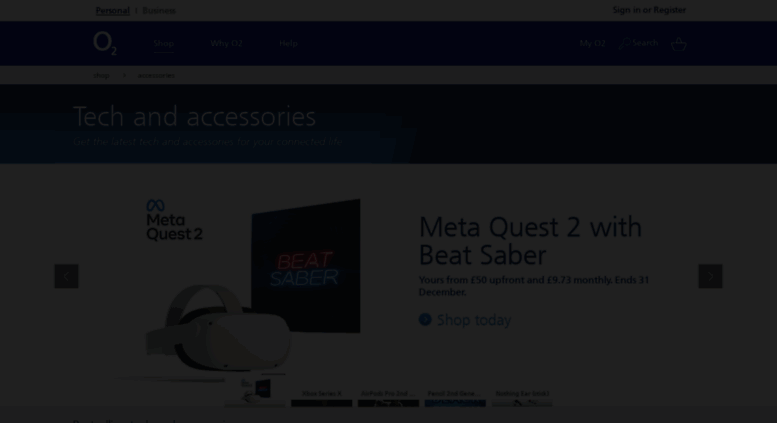Image resolution: width=777 pixels, height=423 pixels.
Task: Click Sign in or Register
Action: pos(649,10)
